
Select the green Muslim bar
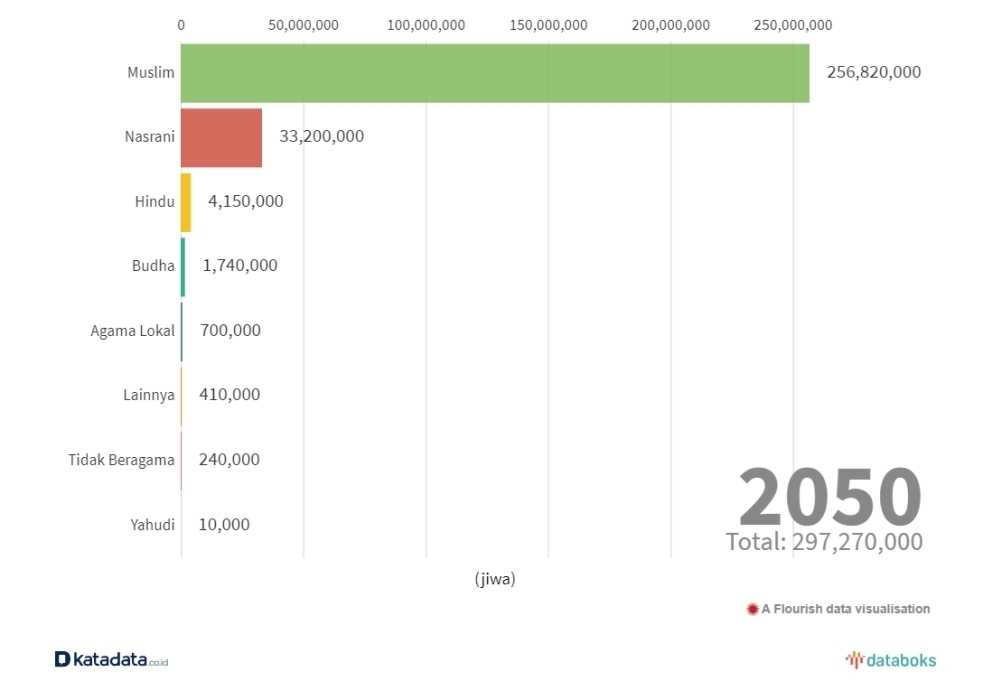(x=494, y=72)
